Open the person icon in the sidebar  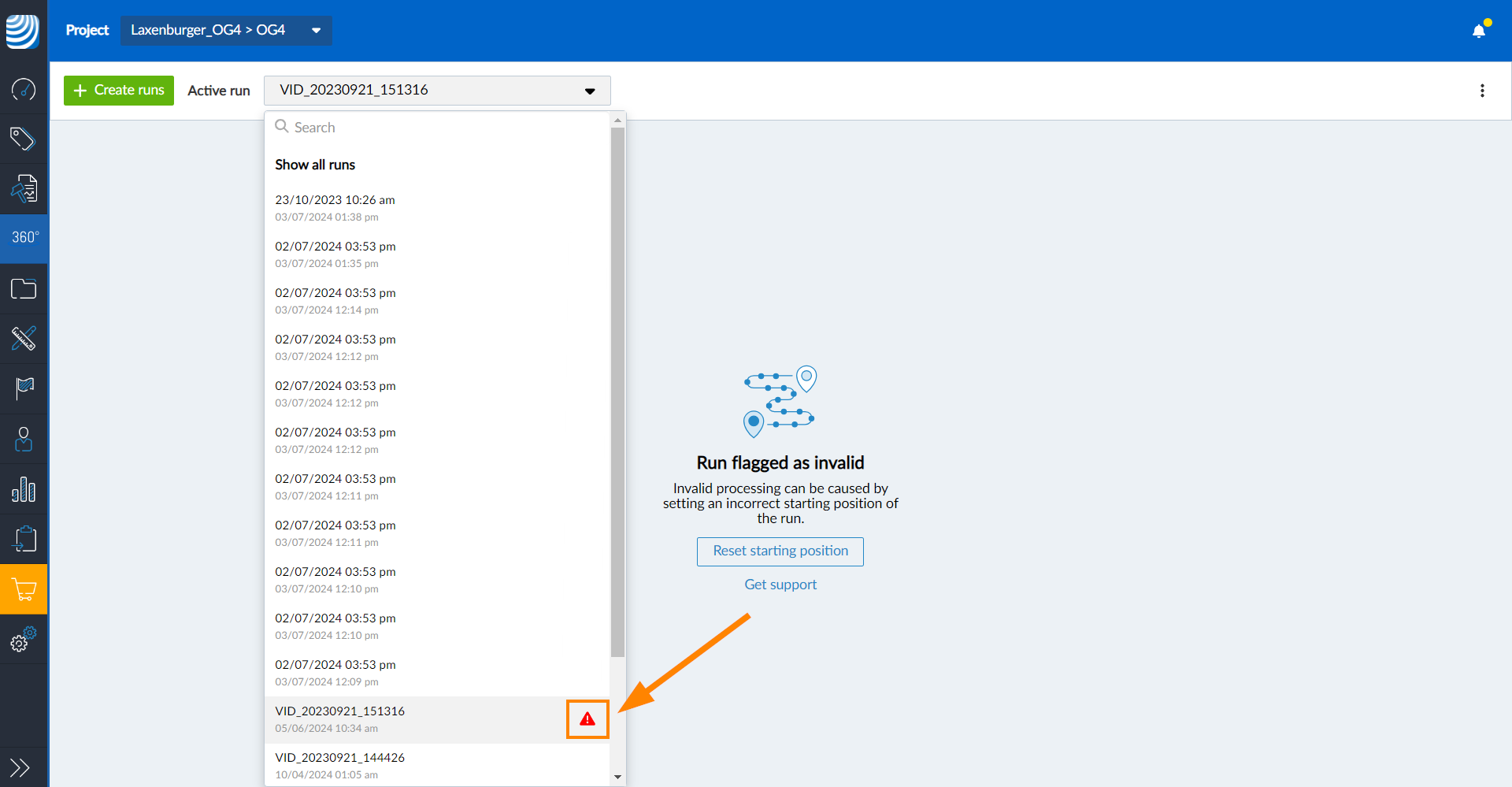coord(24,439)
